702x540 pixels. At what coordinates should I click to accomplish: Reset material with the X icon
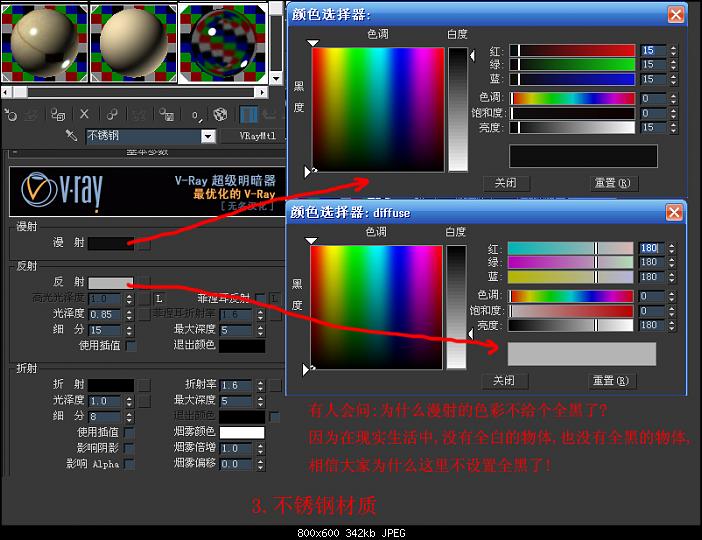point(84,114)
